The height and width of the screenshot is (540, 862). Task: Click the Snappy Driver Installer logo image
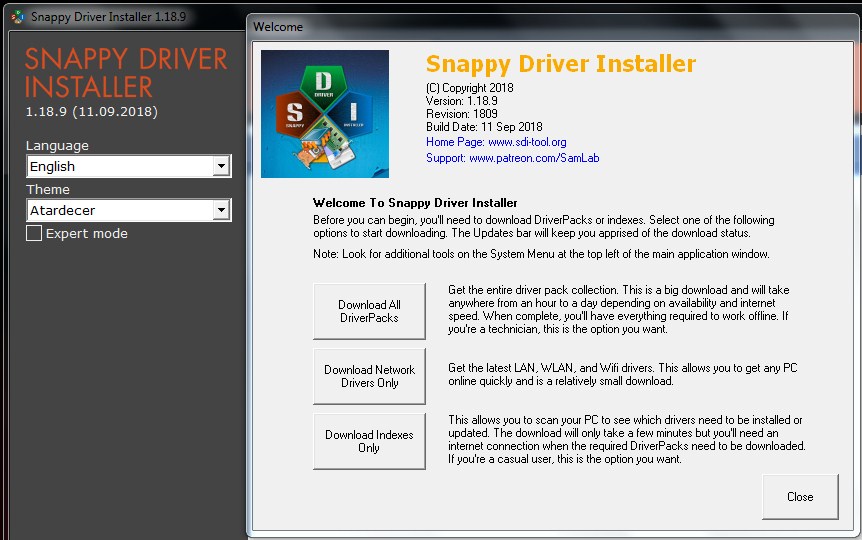(x=325, y=114)
